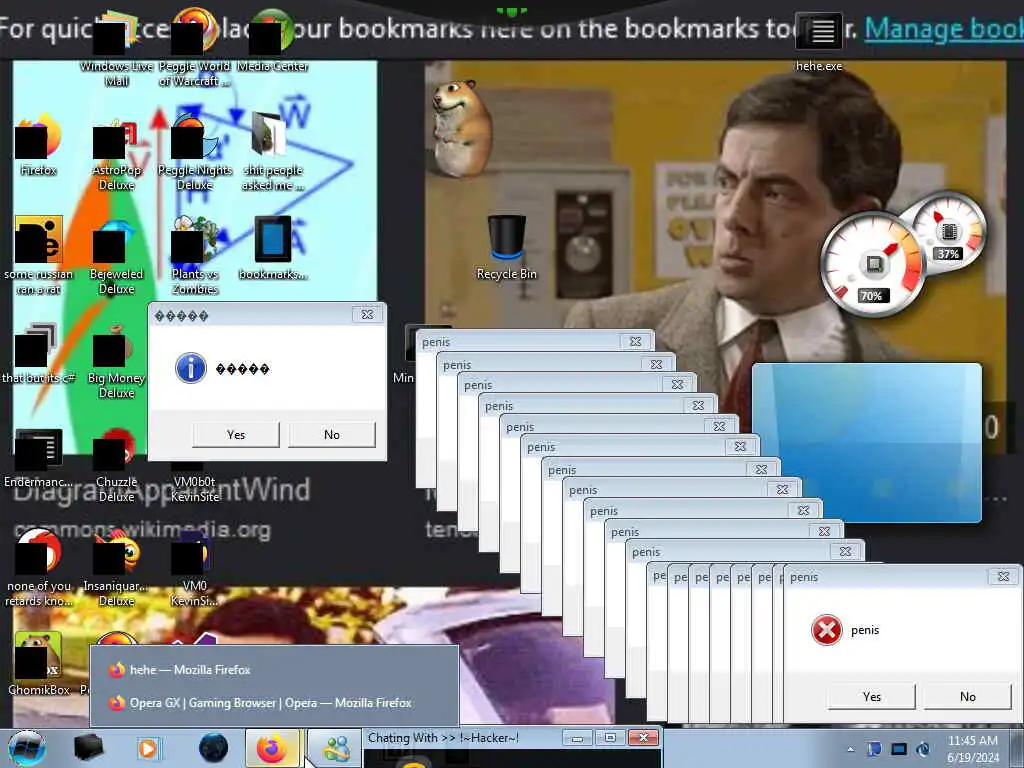Close the ????? dialog with its X
The image size is (1024, 768).
367,315
